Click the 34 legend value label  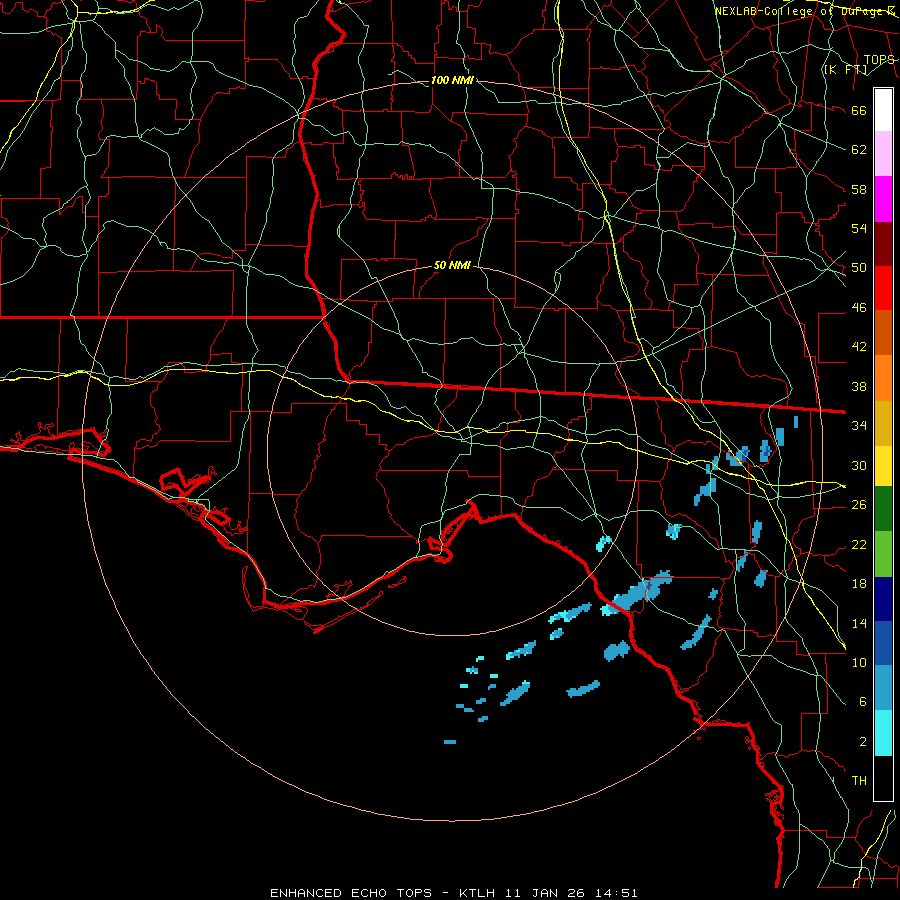(x=859, y=425)
